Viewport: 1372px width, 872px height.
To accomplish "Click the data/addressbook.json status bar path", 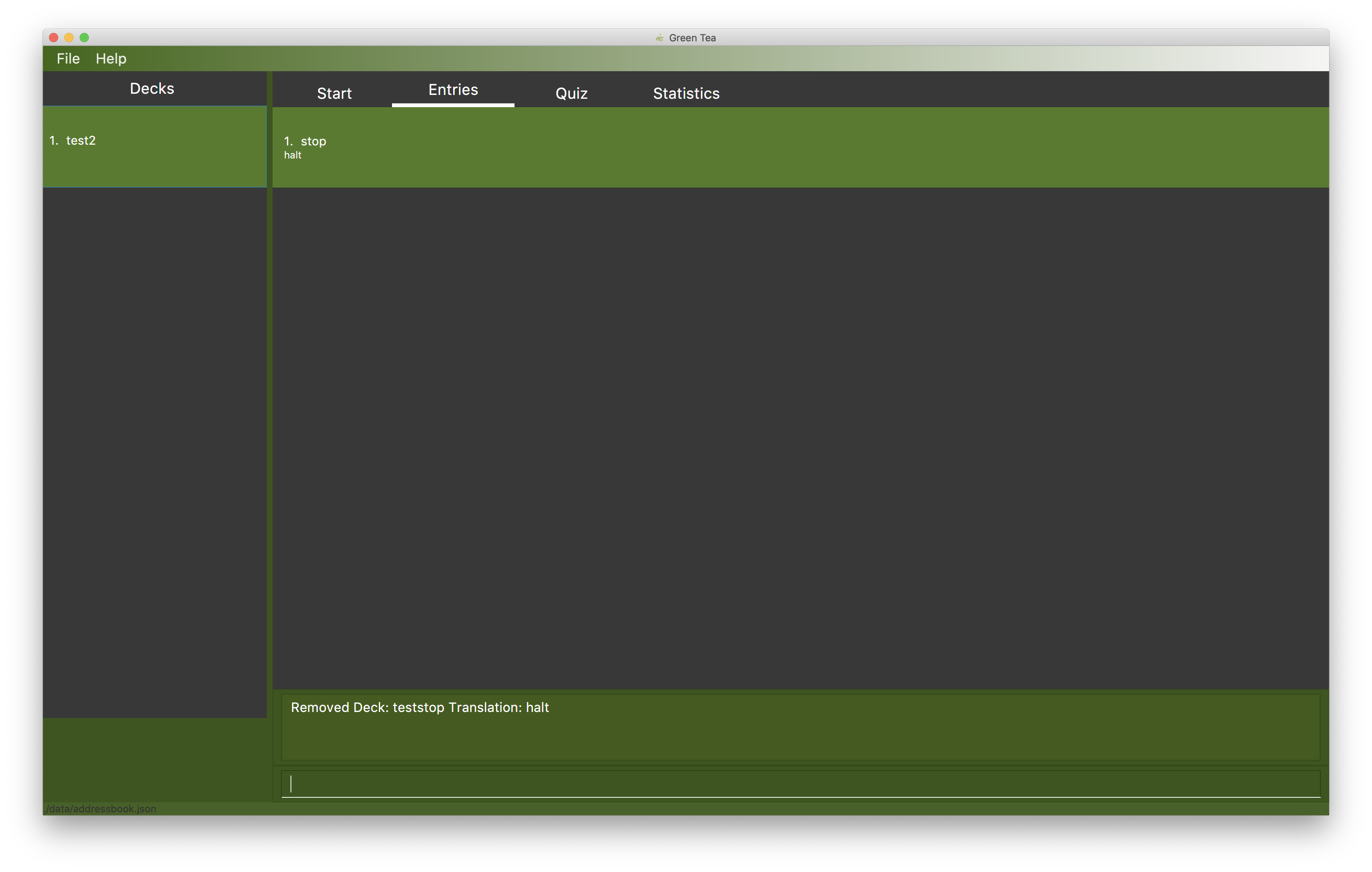I will click(100, 809).
